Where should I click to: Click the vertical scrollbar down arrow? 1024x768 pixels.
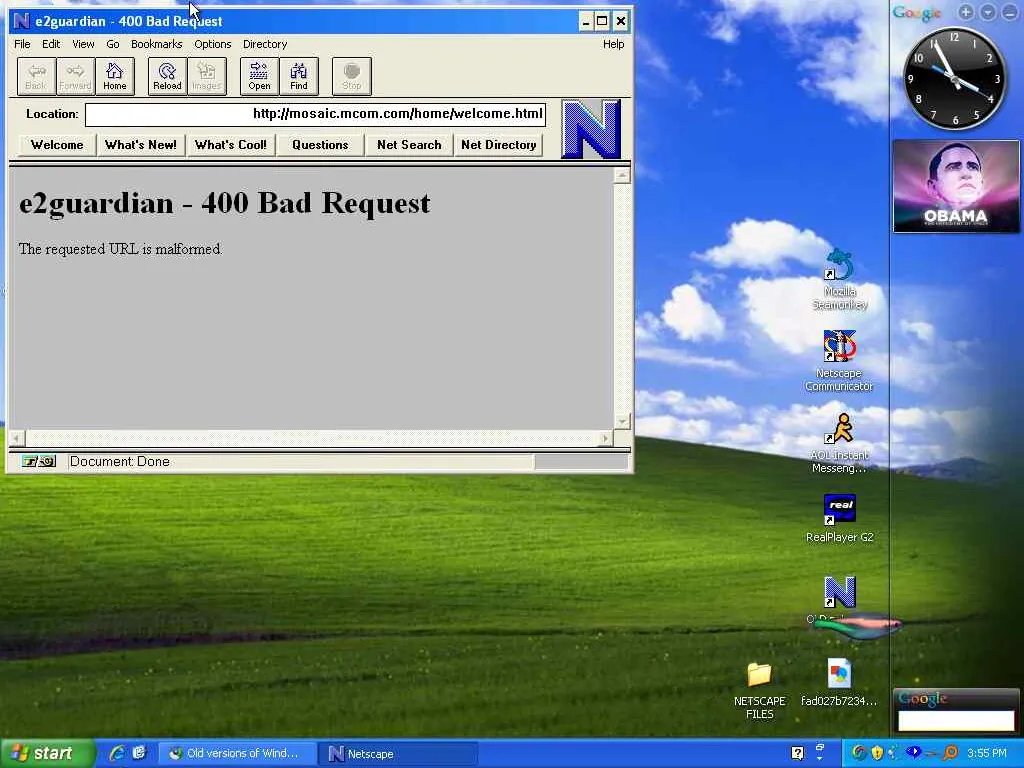coord(622,421)
